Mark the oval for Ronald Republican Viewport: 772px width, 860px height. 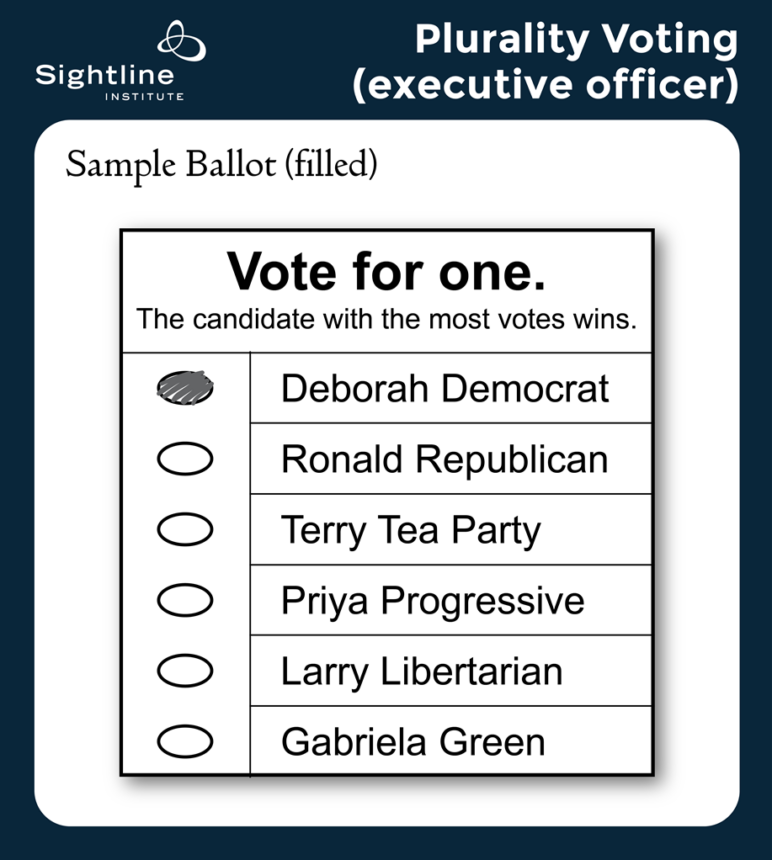pyautogui.click(x=185, y=459)
